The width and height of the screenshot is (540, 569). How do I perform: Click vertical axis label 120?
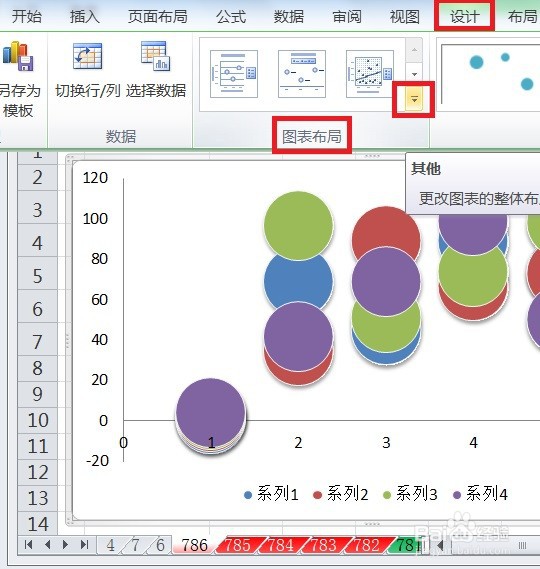pyautogui.click(x=95, y=178)
